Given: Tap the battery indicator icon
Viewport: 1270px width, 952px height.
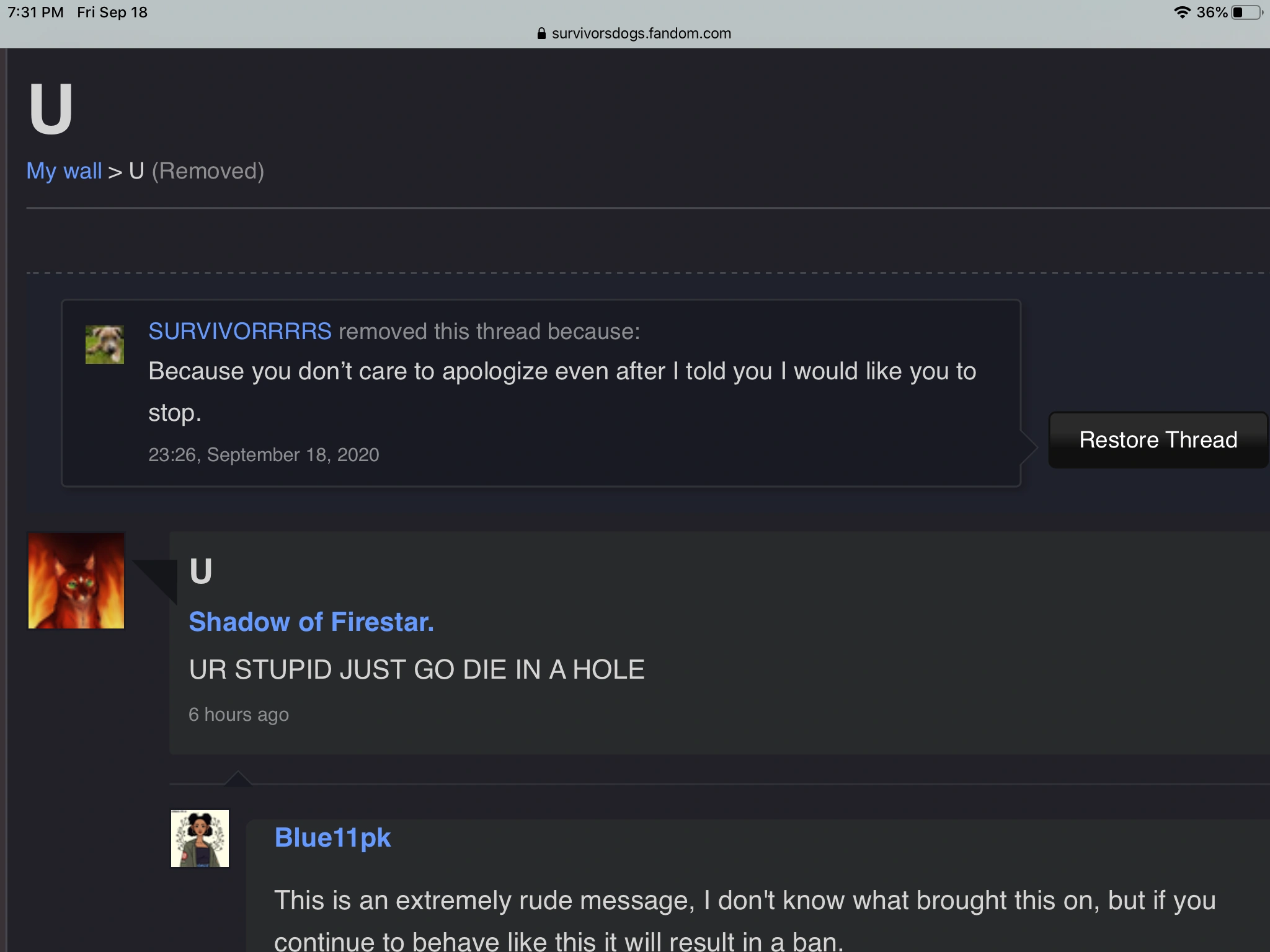Looking at the screenshot, I should [x=1246, y=12].
